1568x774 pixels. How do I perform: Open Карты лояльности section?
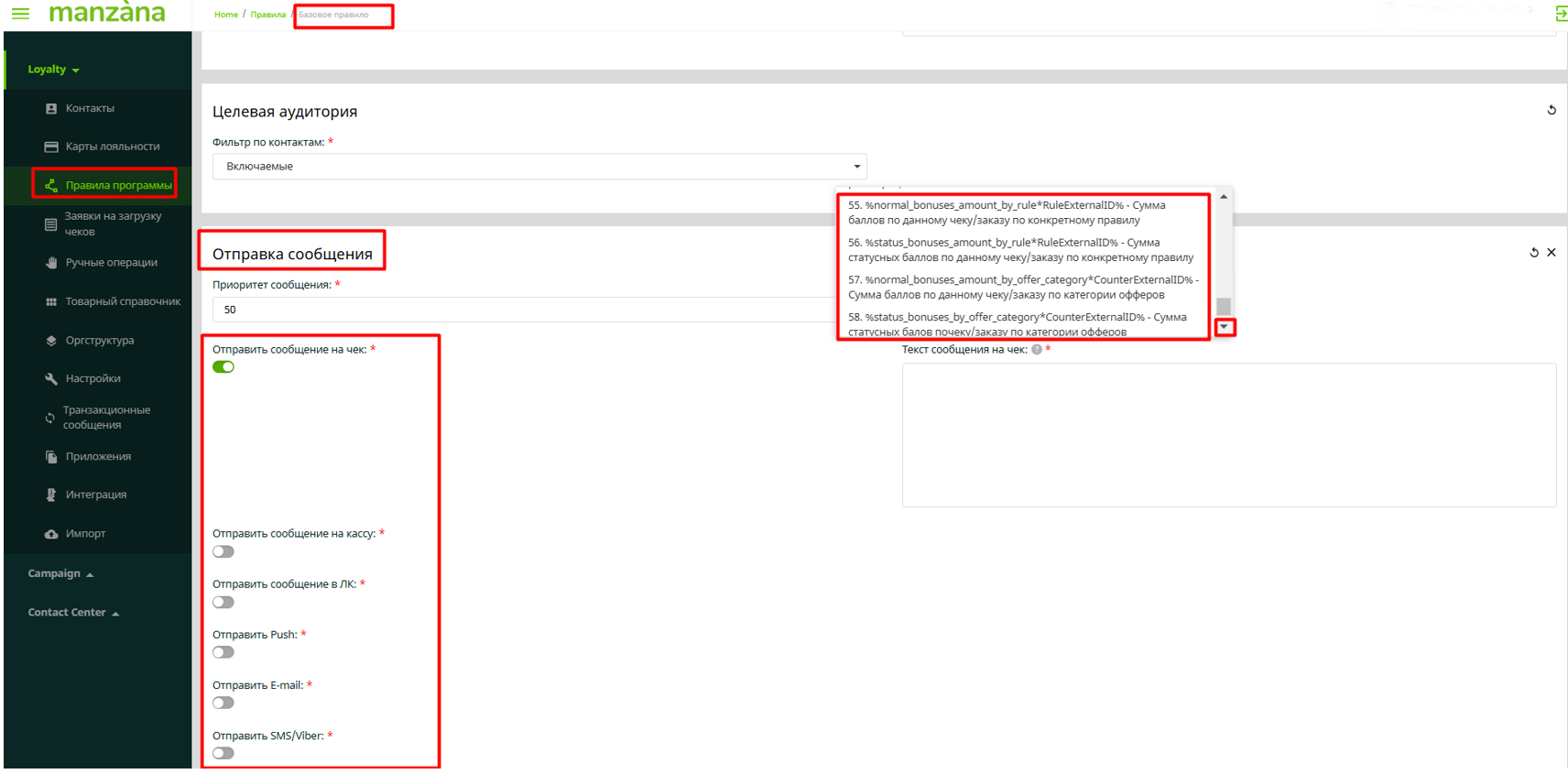[112, 147]
